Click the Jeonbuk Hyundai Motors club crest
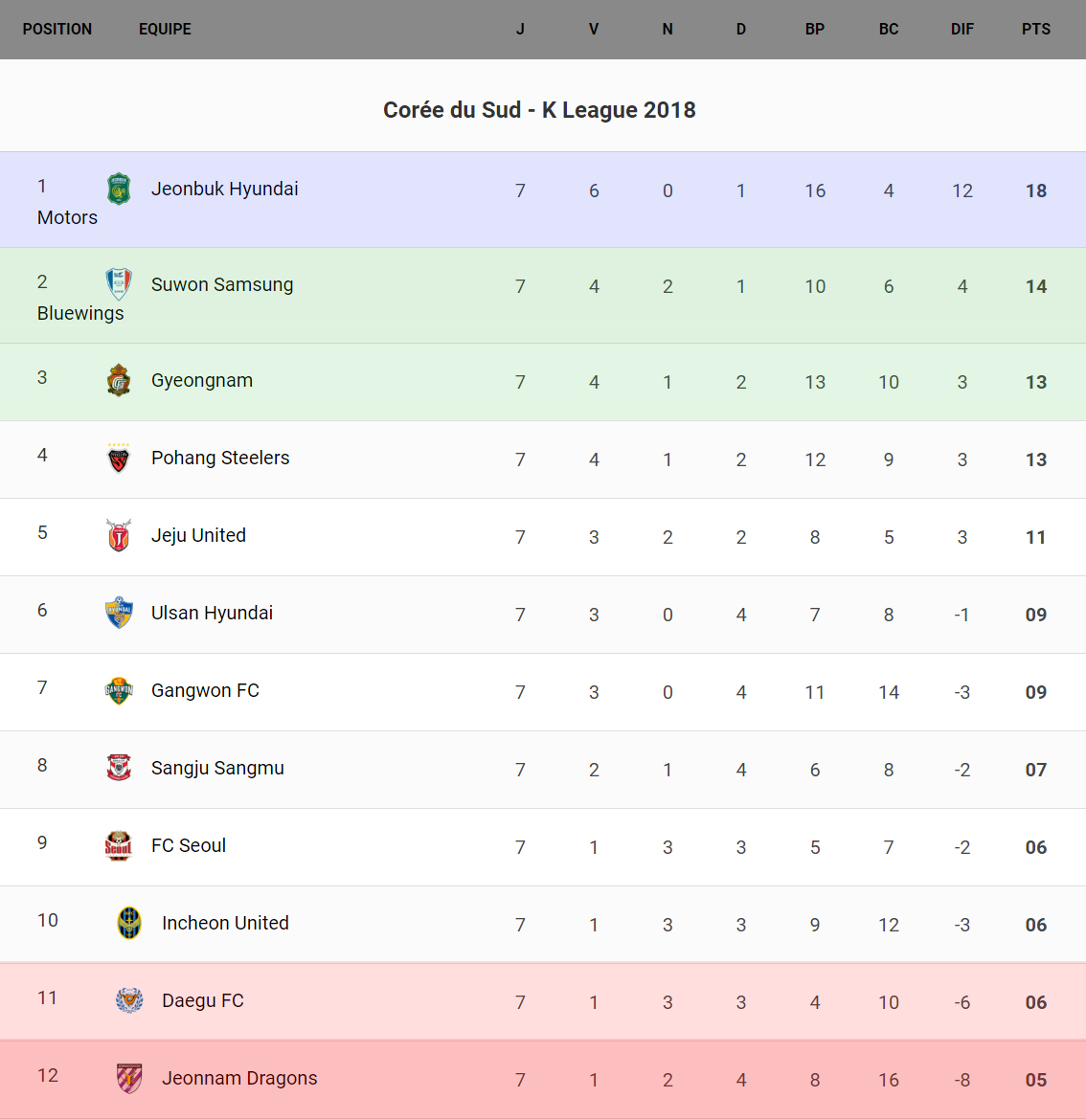Screen dimensions: 1086x1120 pos(119,190)
